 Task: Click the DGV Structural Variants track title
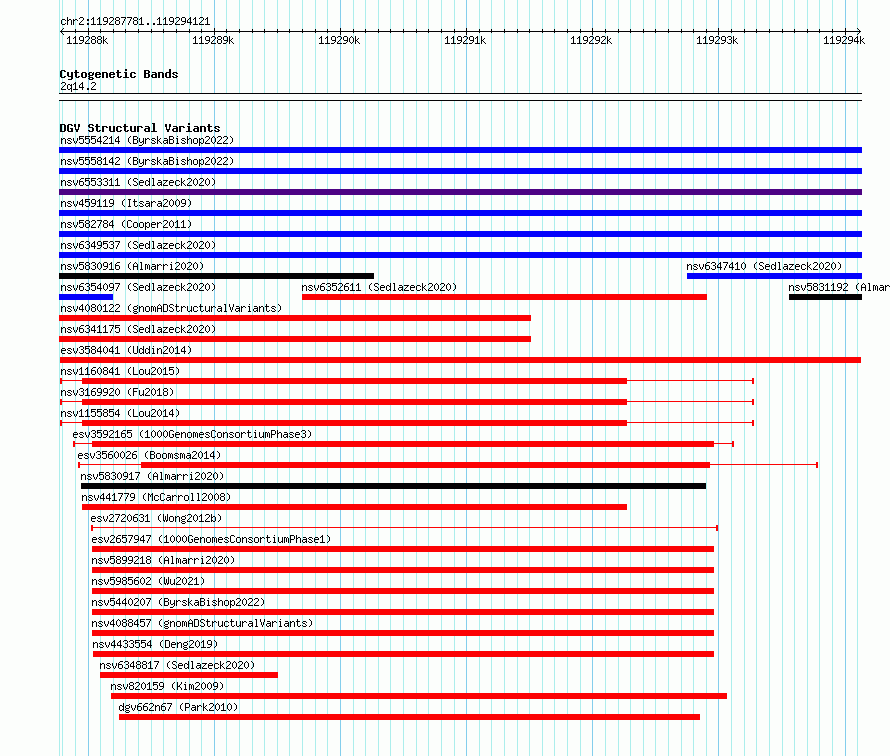pyautogui.click(x=140, y=128)
